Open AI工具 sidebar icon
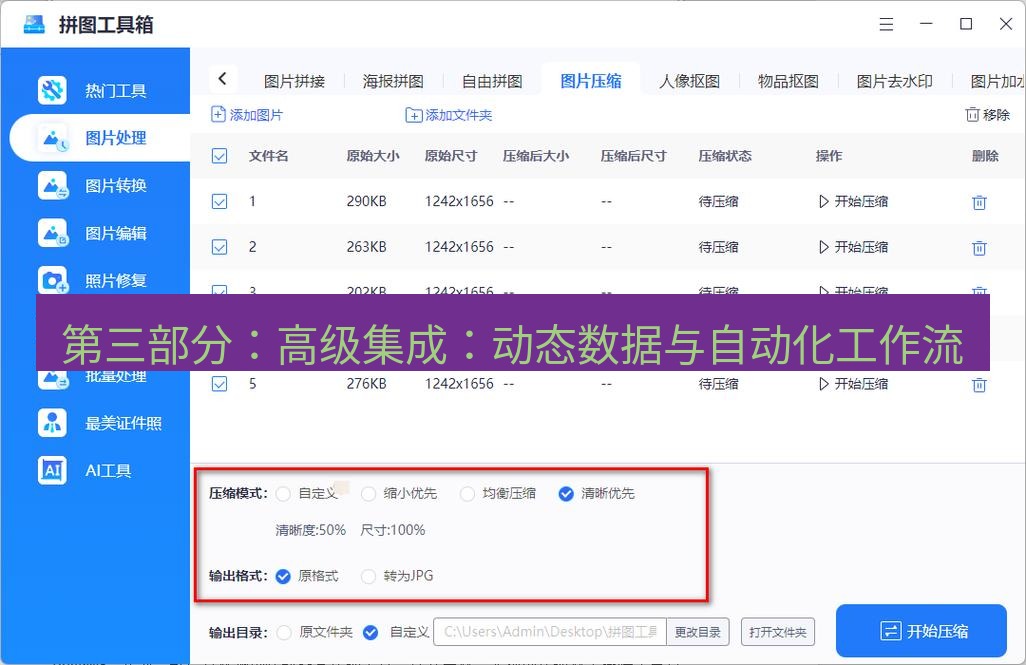Screen dimensions: 1026x665 [x=52, y=470]
